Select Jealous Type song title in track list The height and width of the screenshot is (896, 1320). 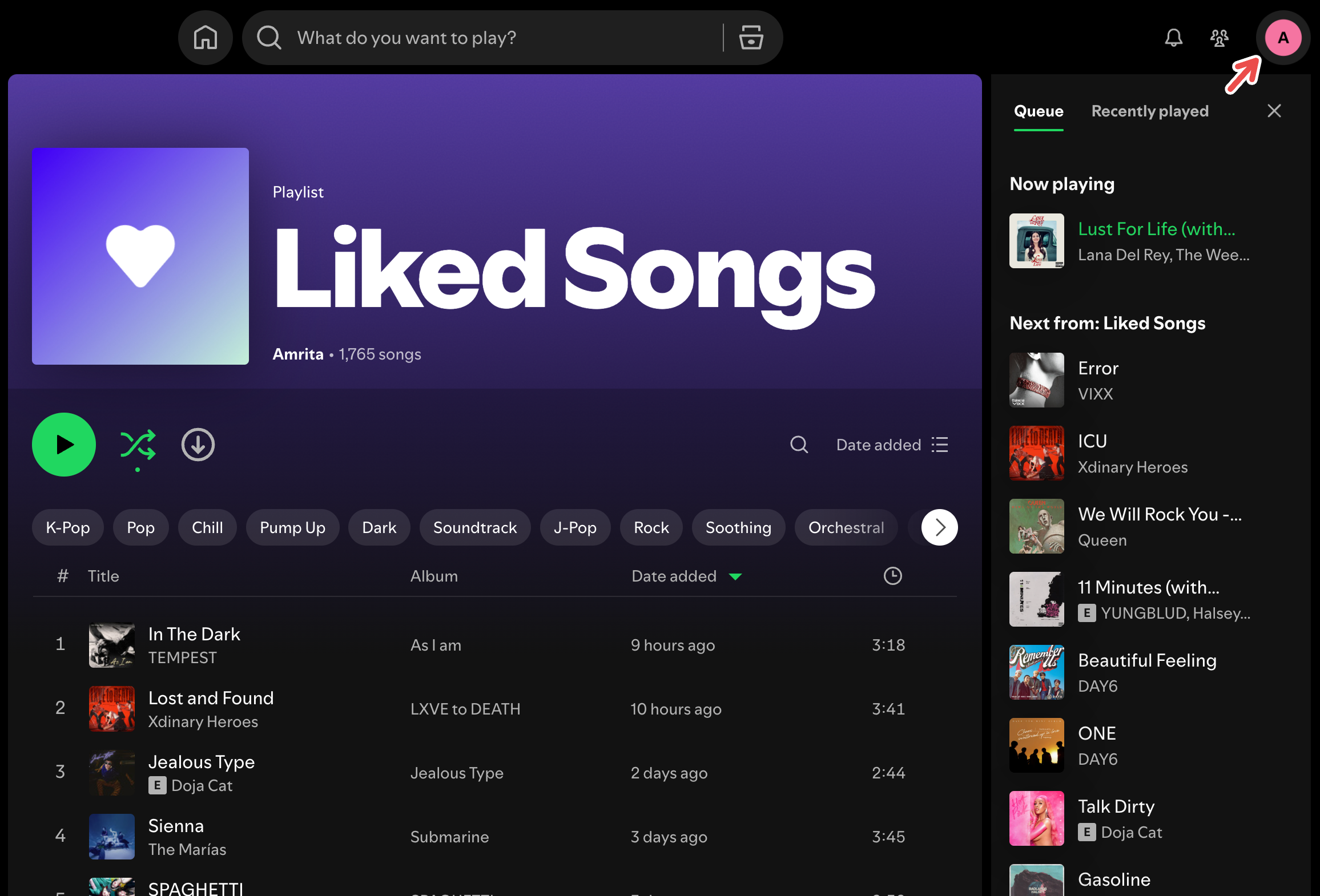click(x=202, y=762)
